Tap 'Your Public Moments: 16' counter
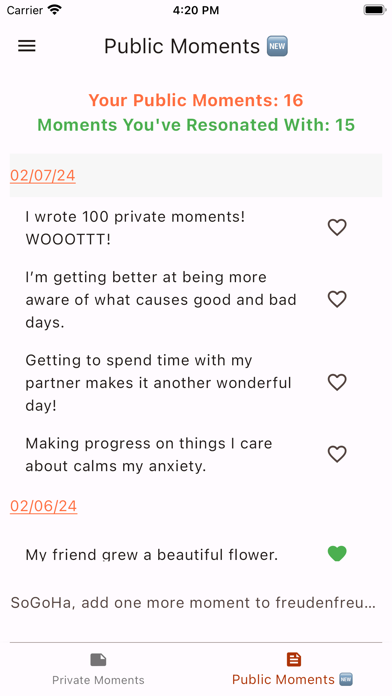Image resolution: width=392 pixels, height=696 pixels. coord(196,100)
